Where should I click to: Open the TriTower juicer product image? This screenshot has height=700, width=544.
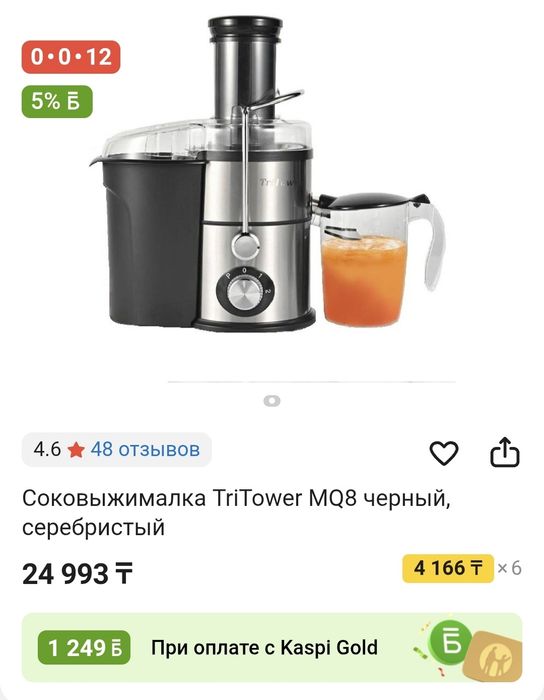[x=268, y=174]
